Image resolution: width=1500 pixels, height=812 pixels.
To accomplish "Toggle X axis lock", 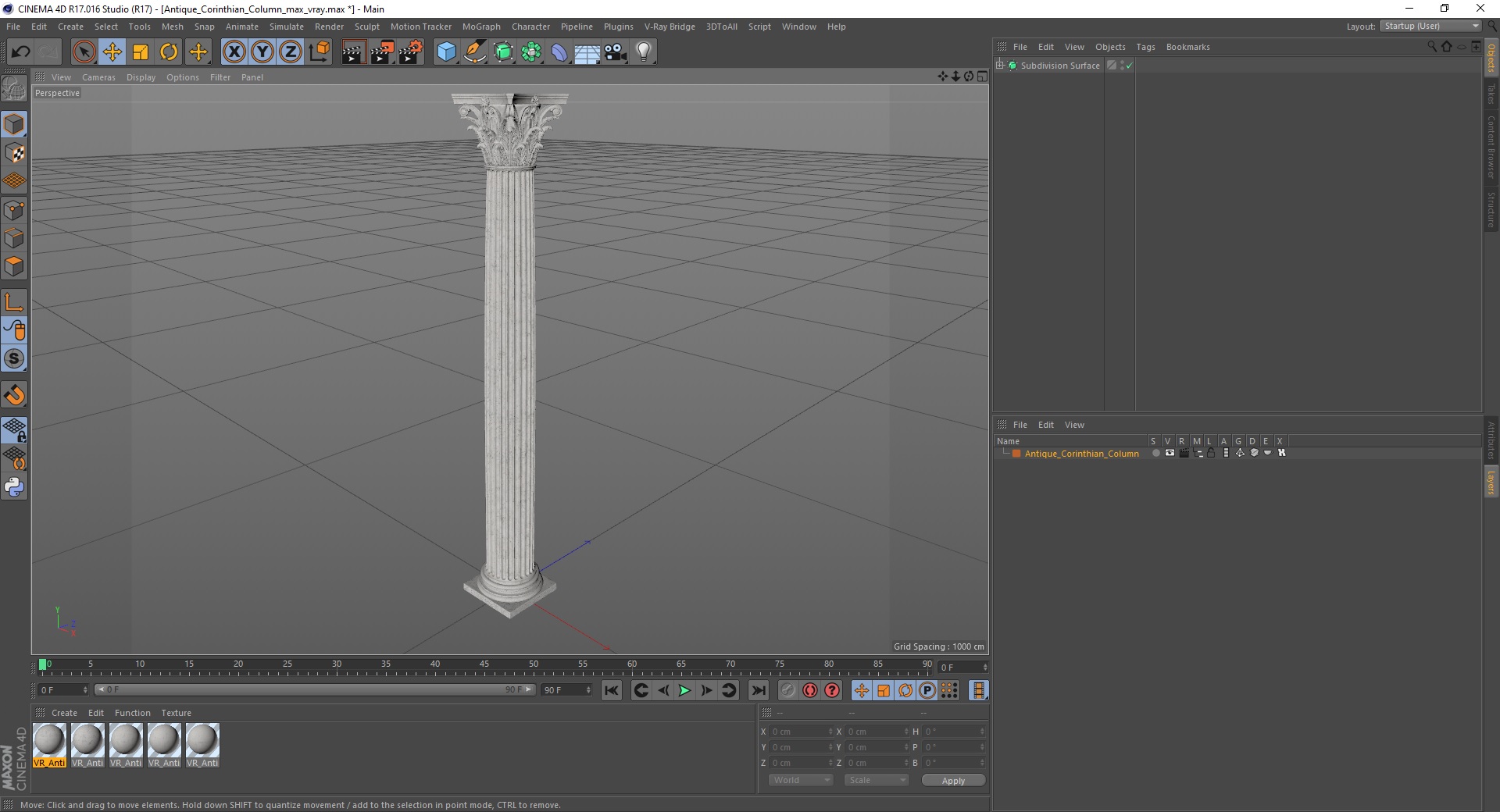I will [234, 52].
